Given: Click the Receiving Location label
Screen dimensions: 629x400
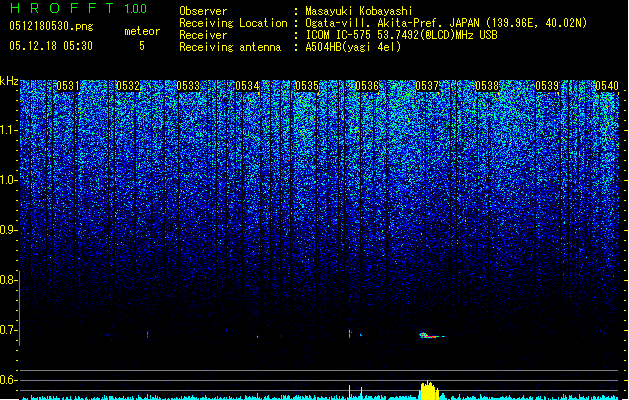Looking at the screenshot, I should pyautogui.click(x=233, y=23).
